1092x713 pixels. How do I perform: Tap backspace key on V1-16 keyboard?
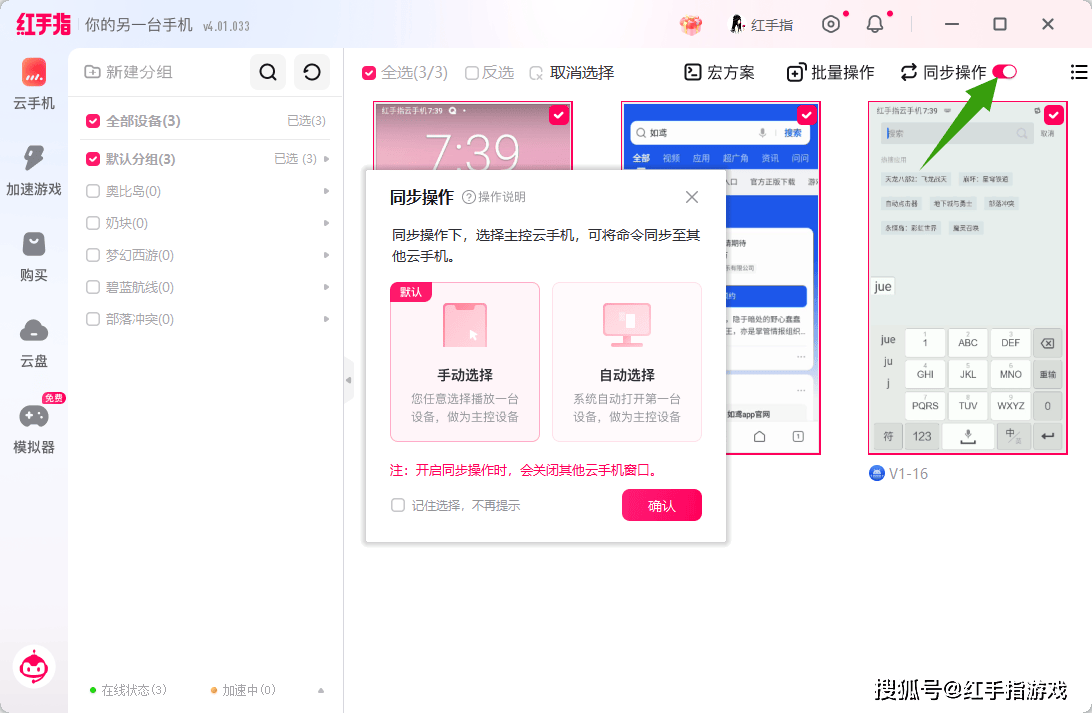(1047, 343)
